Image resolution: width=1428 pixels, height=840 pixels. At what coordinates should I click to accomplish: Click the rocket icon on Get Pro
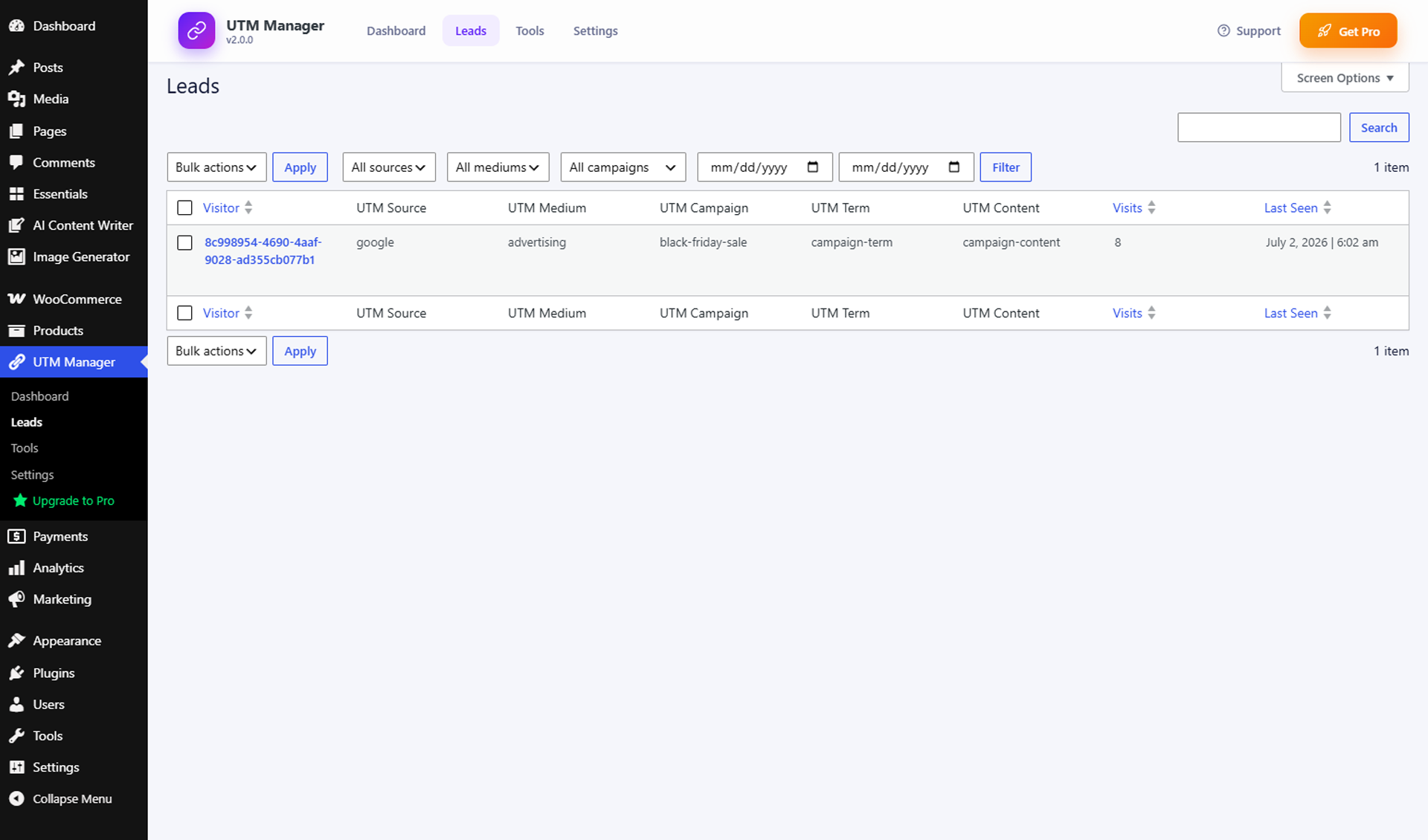1325,30
